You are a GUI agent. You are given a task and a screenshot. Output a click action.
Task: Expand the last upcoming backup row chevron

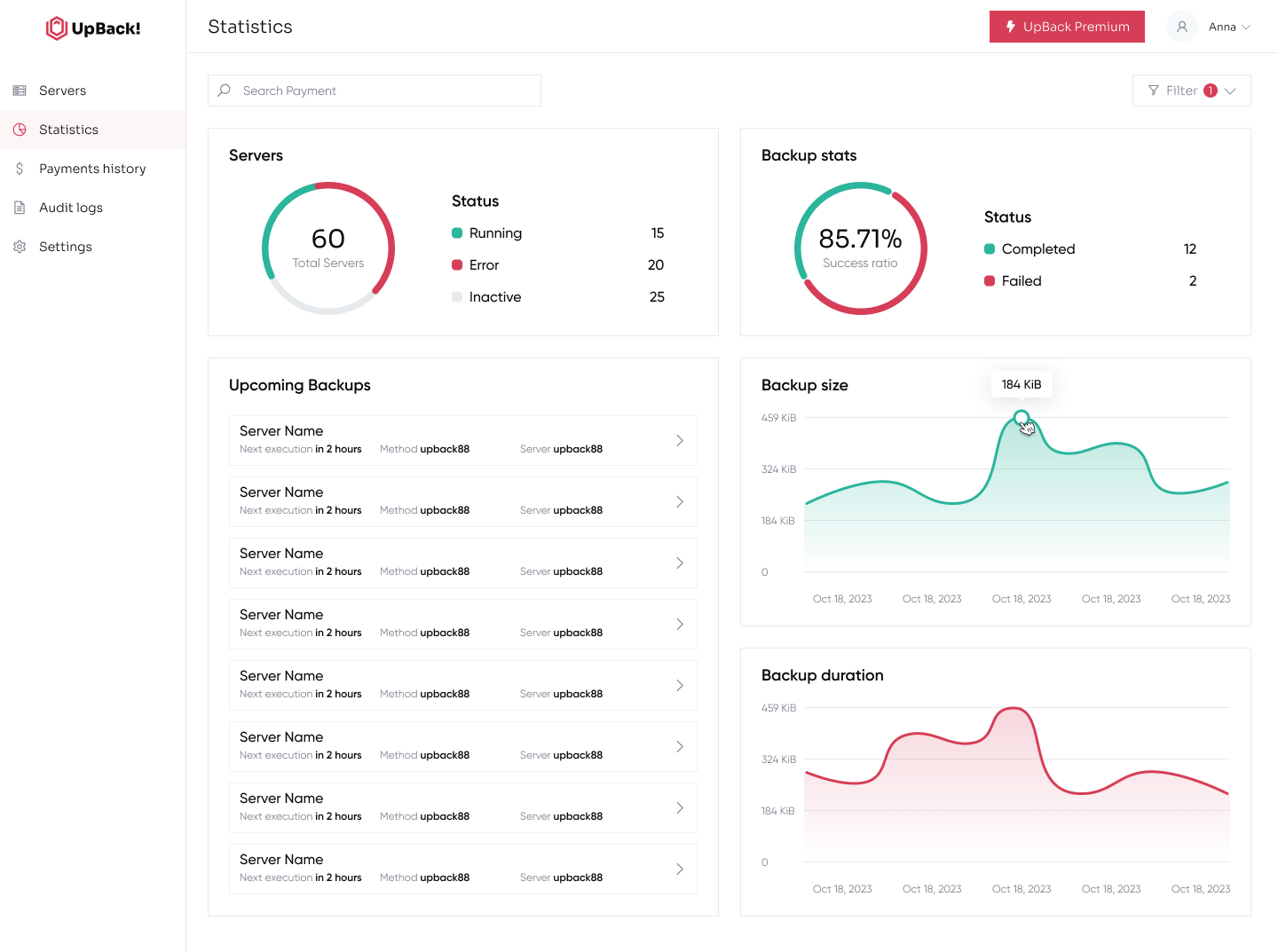pos(680,869)
